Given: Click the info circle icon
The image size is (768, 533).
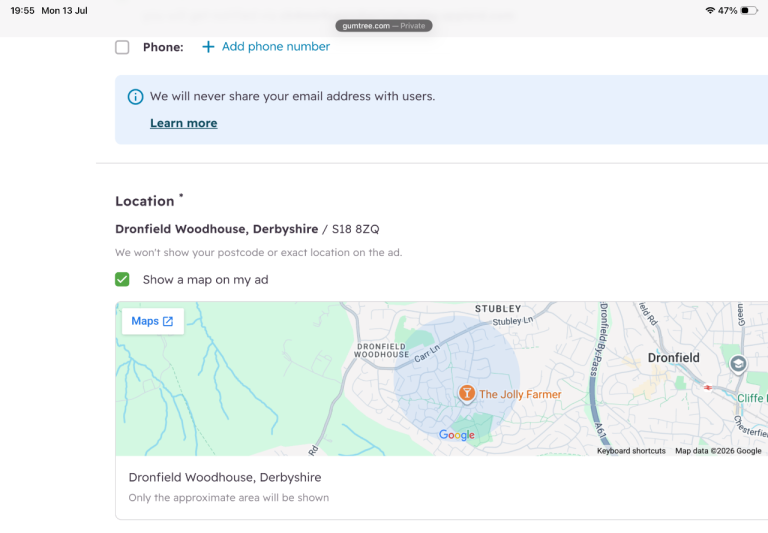Looking at the screenshot, I should (x=136, y=97).
